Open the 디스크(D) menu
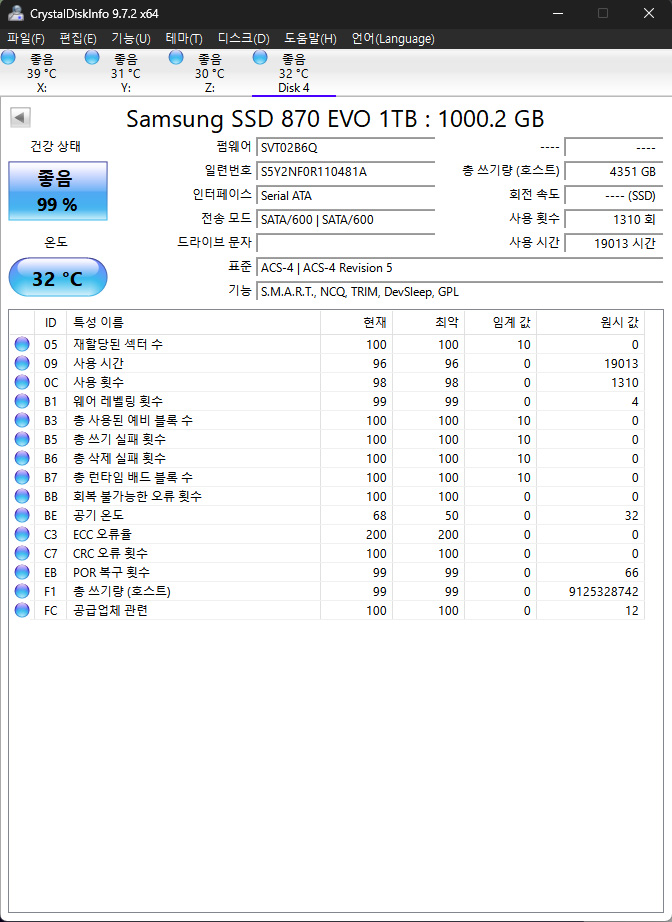Image resolution: width=672 pixels, height=922 pixels. (x=243, y=39)
